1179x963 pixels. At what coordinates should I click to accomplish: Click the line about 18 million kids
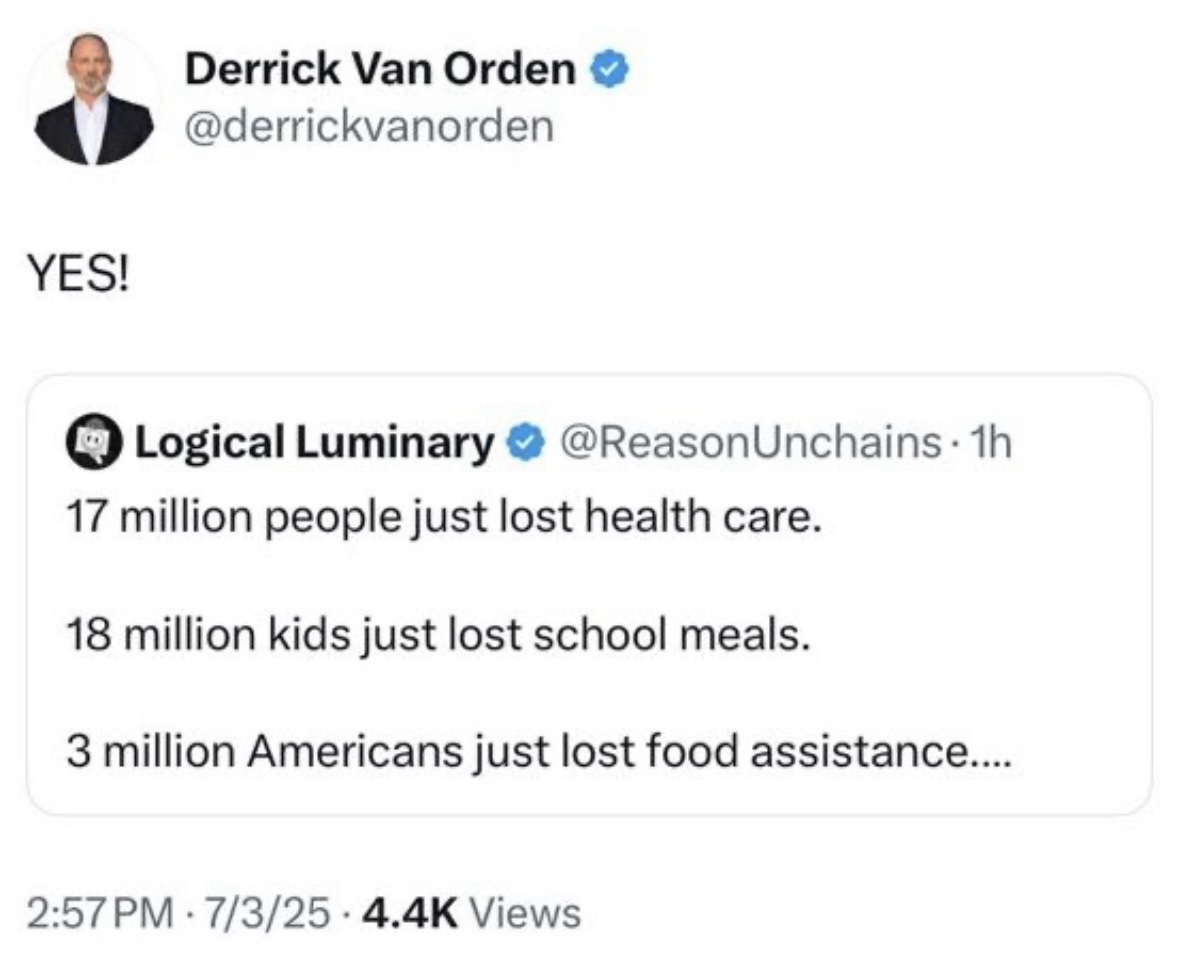(x=439, y=634)
